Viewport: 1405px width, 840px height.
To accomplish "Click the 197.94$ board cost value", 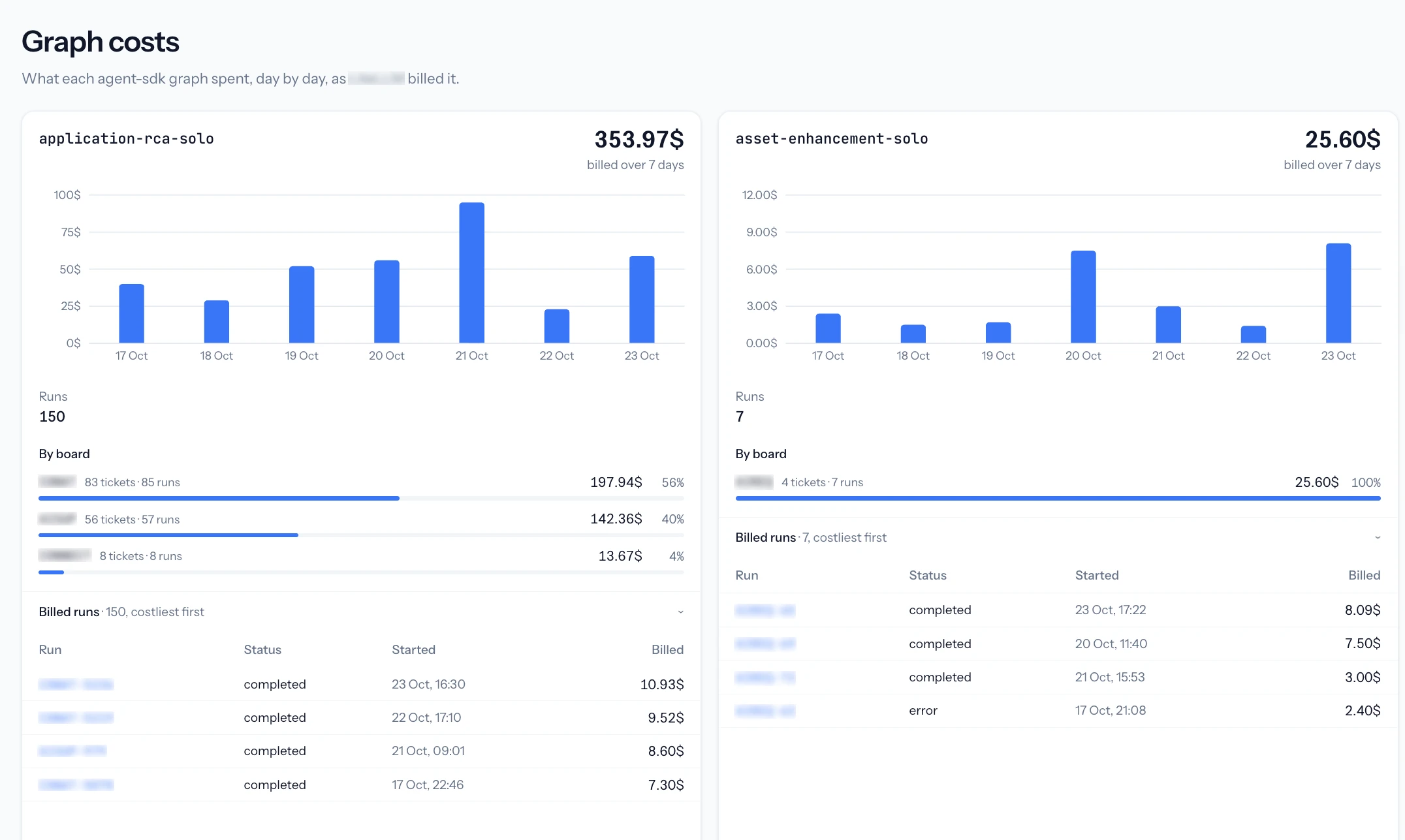I will click(x=616, y=482).
